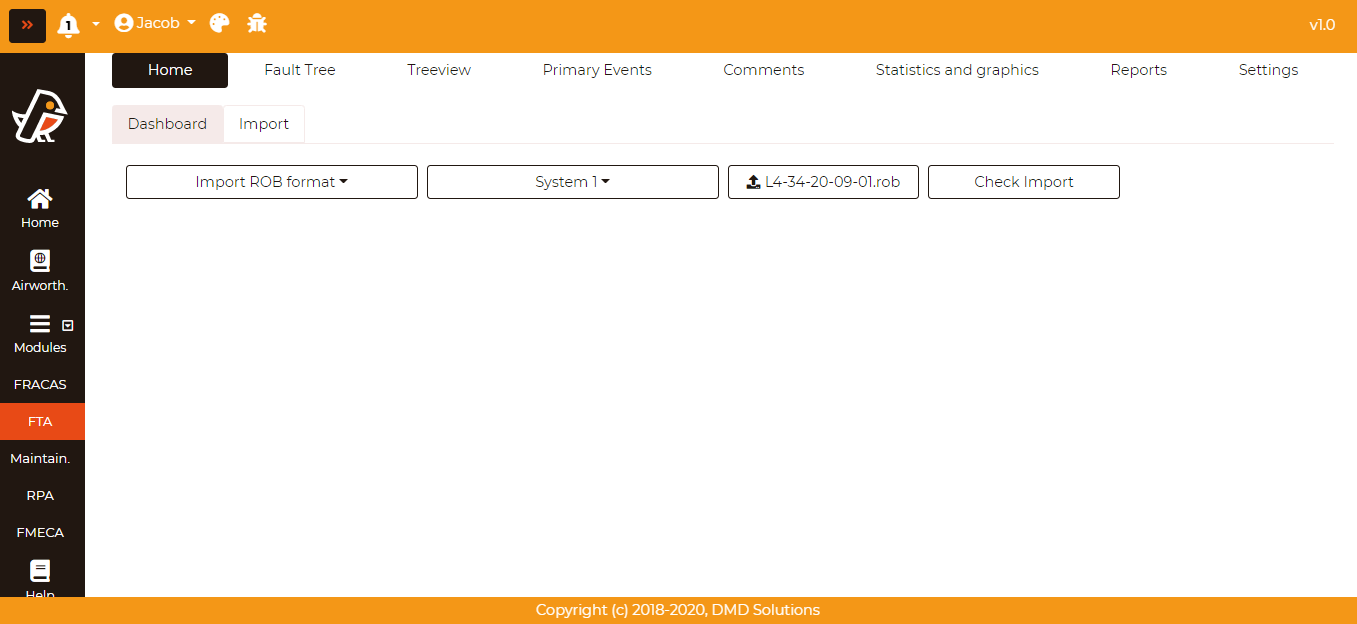This screenshot has width=1357, height=624.
Task: Expand the Jacob user menu
Action: 155,23
